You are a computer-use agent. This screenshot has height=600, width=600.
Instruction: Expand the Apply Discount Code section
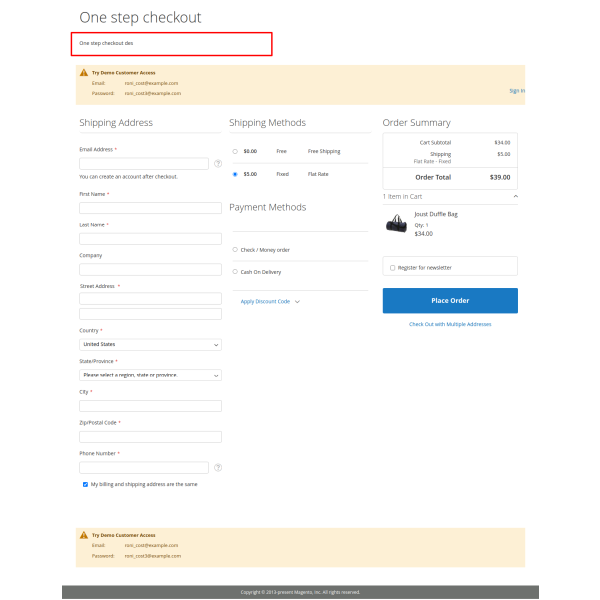pyautogui.click(x=270, y=301)
